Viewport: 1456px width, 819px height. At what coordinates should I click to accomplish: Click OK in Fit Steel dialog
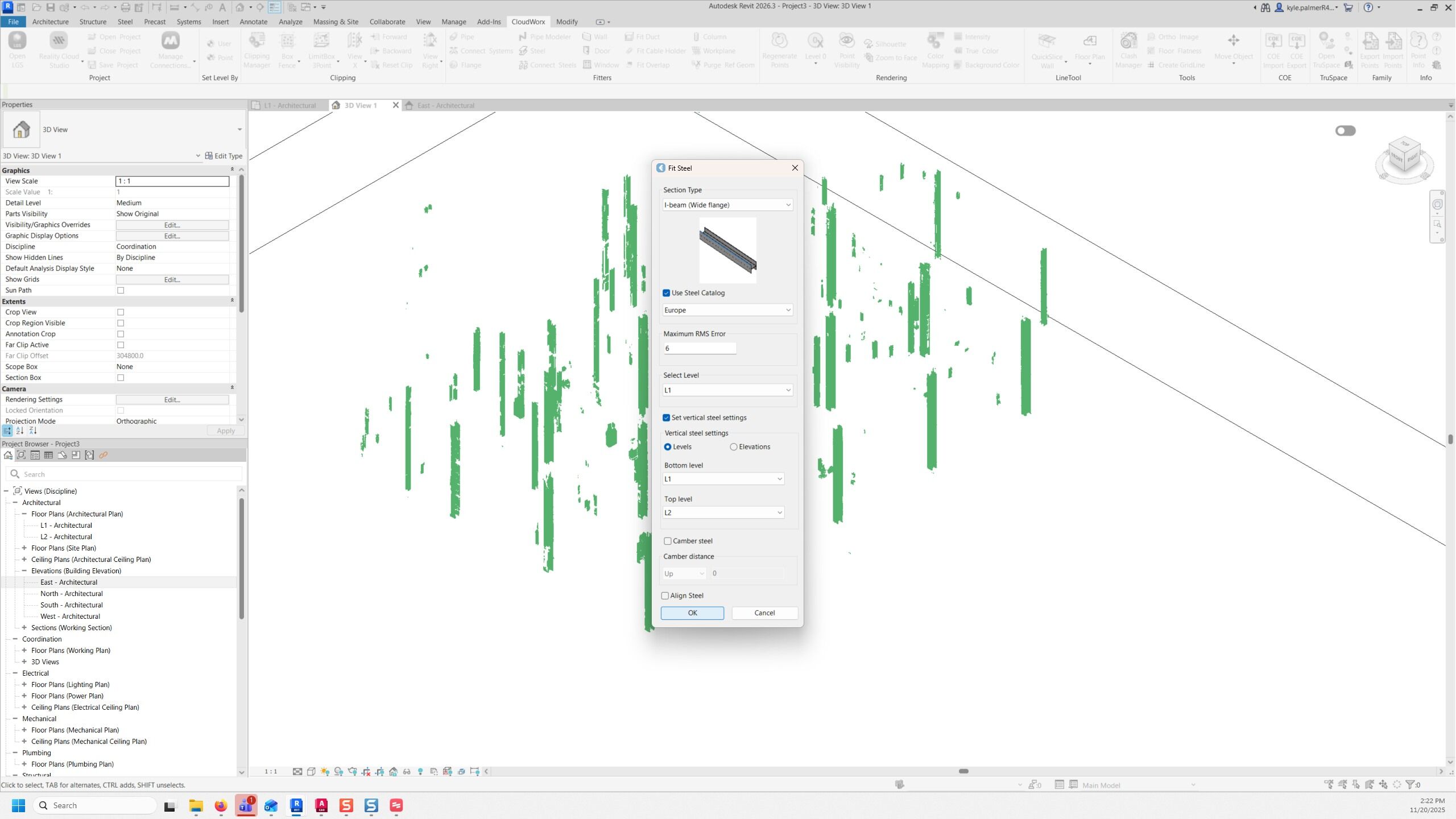tap(692, 613)
